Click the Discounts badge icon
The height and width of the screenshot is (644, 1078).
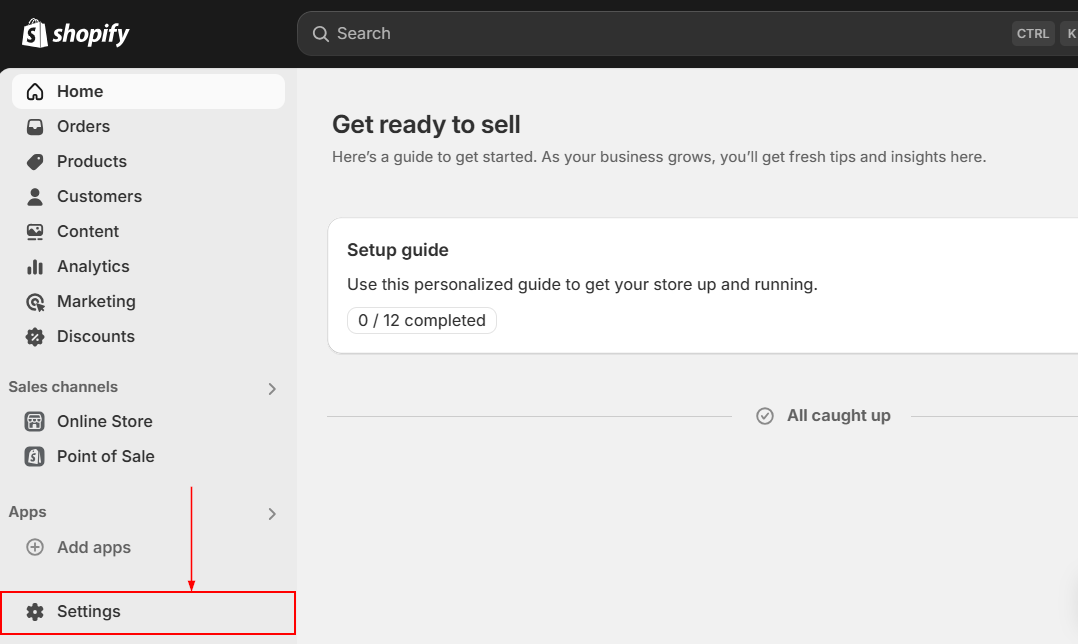35,337
